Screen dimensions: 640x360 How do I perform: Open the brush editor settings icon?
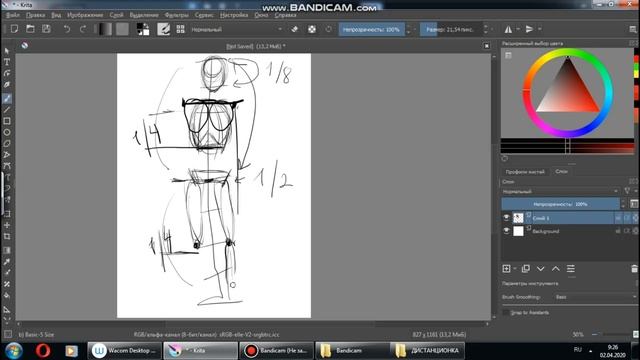(x=163, y=29)
